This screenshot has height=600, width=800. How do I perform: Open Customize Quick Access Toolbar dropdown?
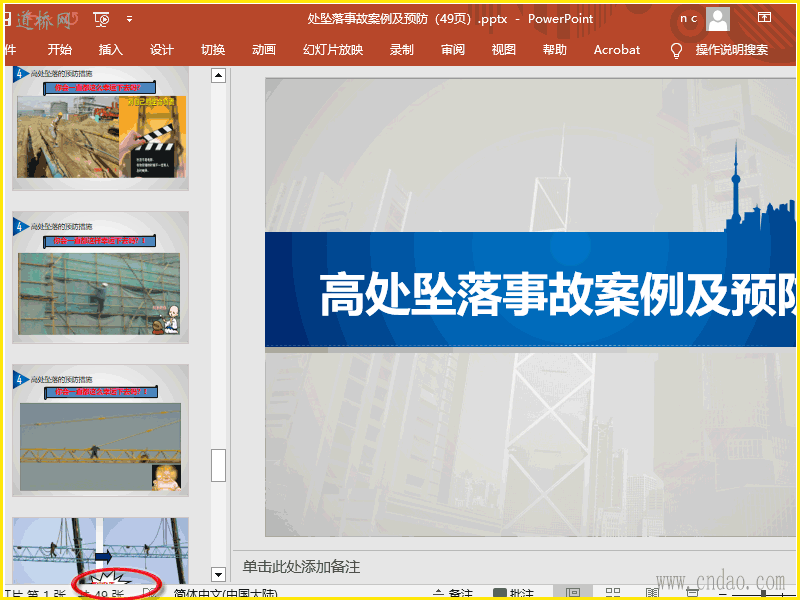130,19
